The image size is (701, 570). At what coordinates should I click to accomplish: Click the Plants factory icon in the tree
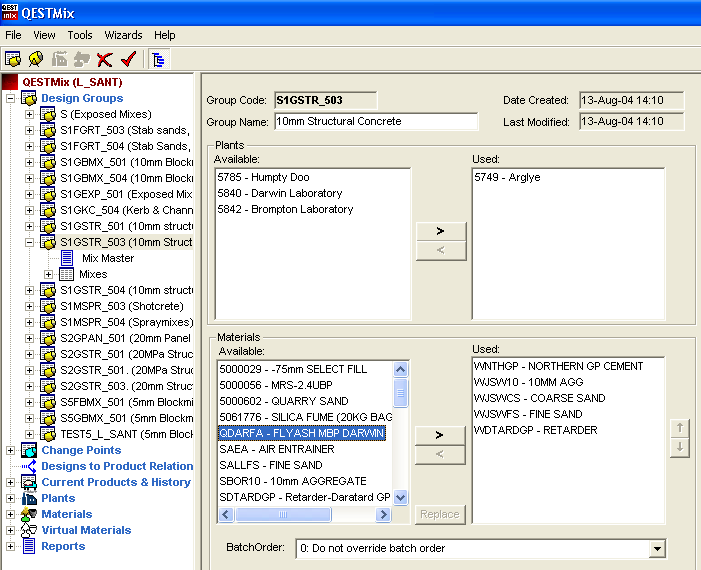point(29,498)
